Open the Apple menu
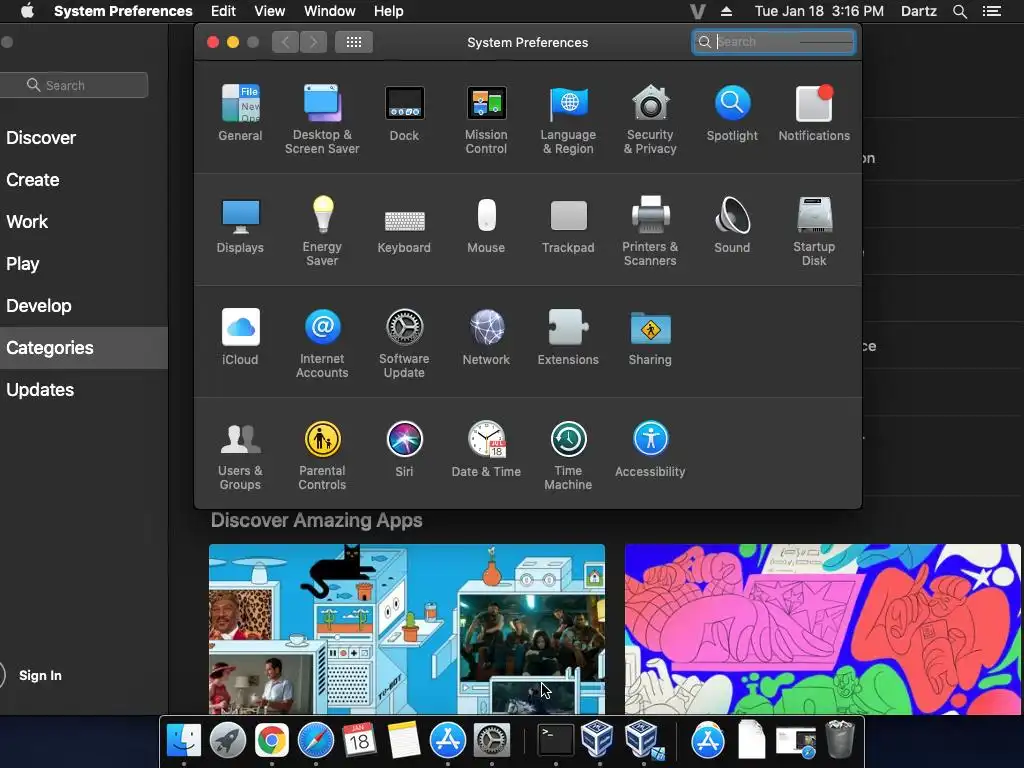 27,11
